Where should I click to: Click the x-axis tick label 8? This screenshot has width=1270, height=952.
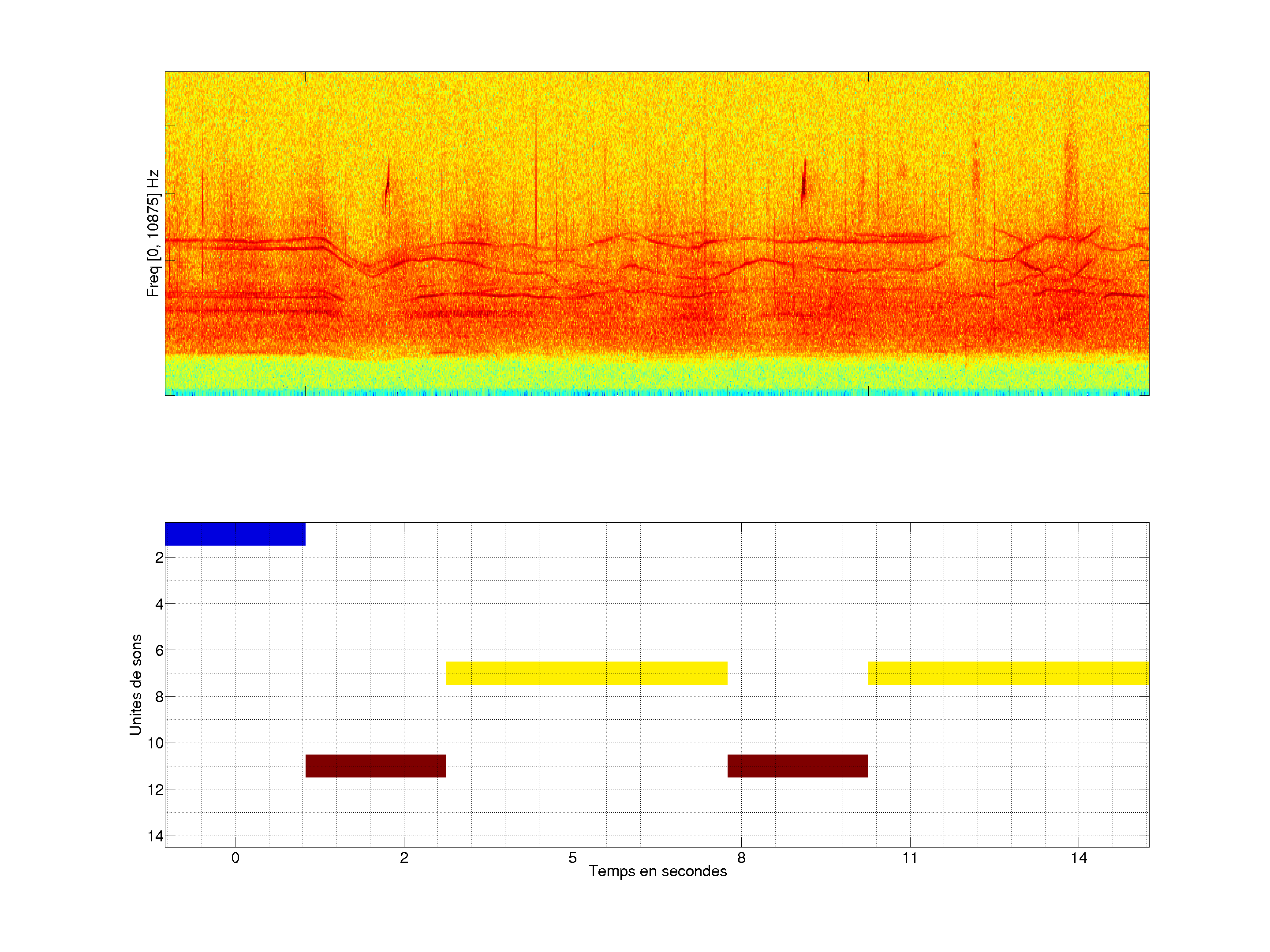(x=741, y=858)
